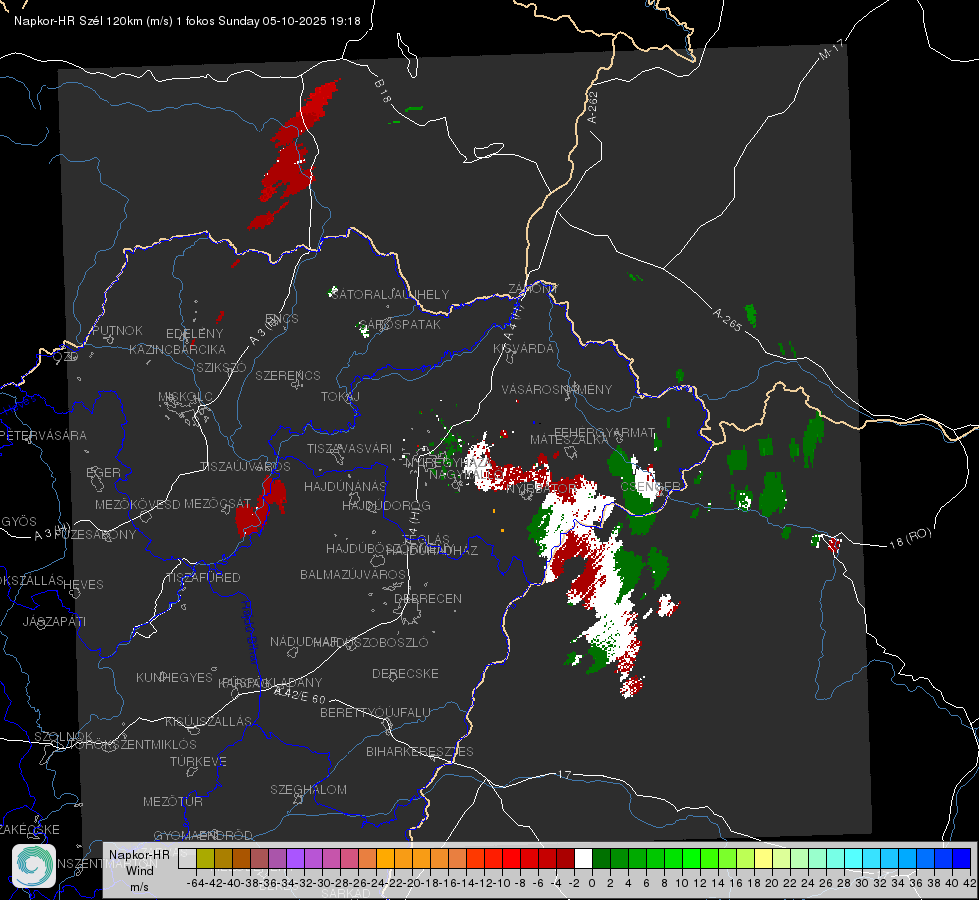Click the SZIKSZÓ city label
This screenshot has width=979, height=900.
[x=222, y=367]
